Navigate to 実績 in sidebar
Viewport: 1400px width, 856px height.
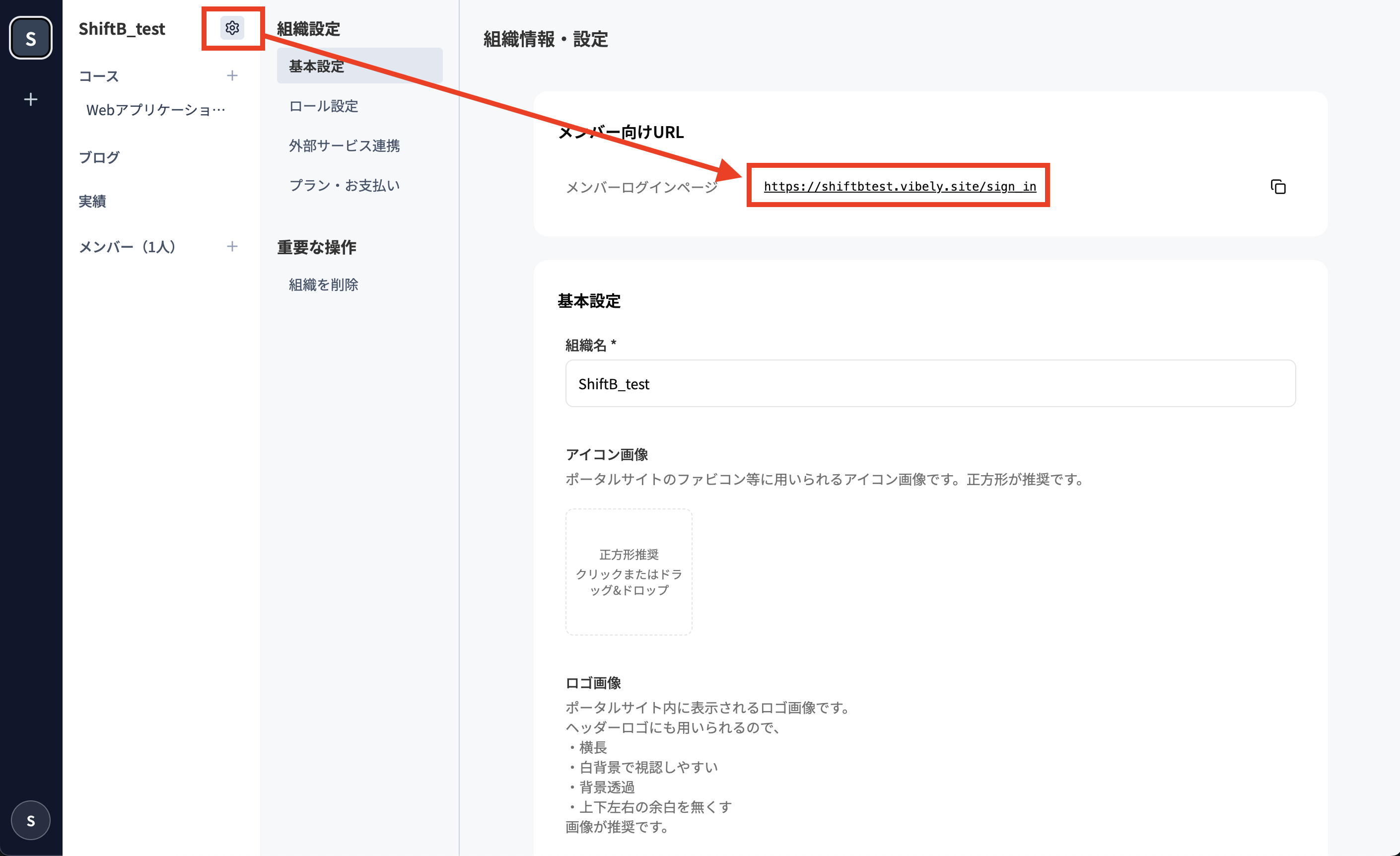(92, 201)
